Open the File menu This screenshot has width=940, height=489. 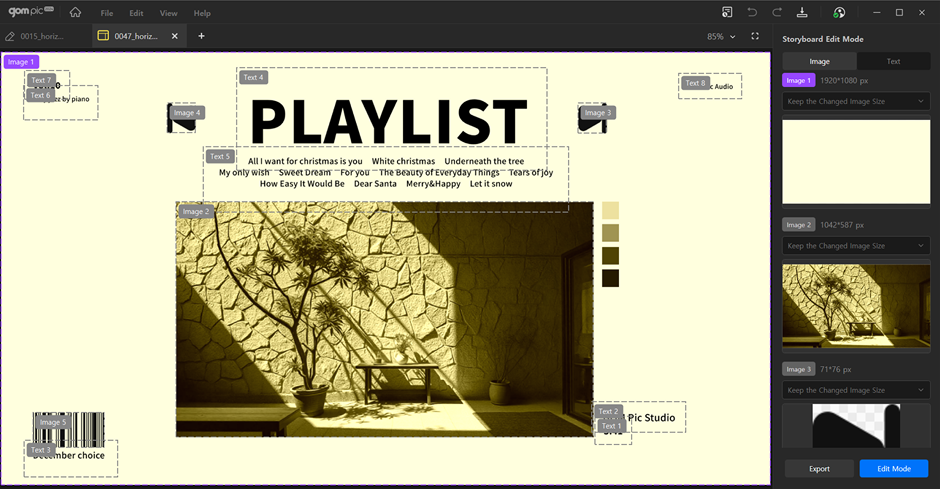point(107,13)
